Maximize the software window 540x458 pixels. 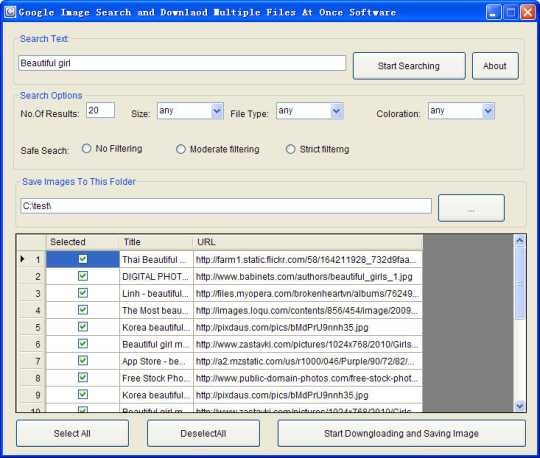511,12
